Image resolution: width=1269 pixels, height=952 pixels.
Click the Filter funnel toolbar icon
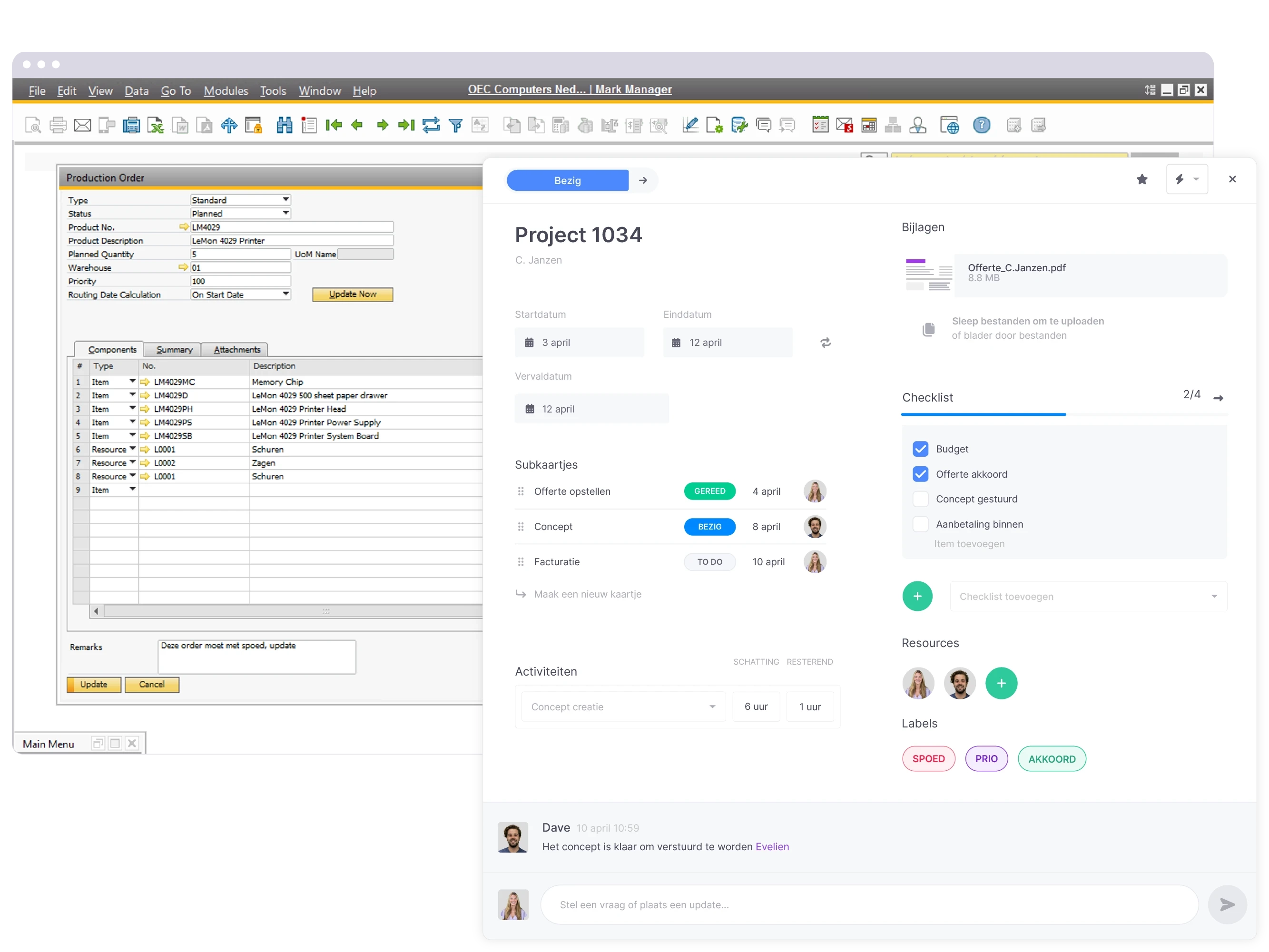click(455, 125)
